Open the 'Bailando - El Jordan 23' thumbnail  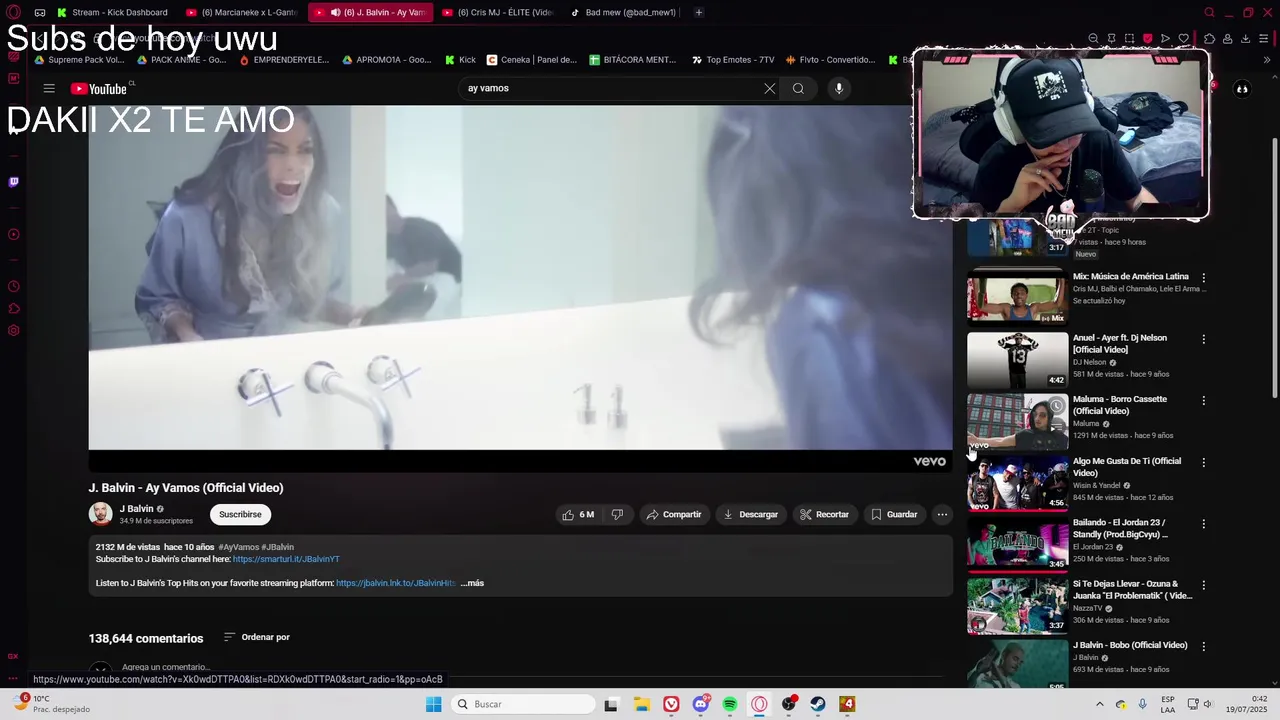tap(1017, 544)
